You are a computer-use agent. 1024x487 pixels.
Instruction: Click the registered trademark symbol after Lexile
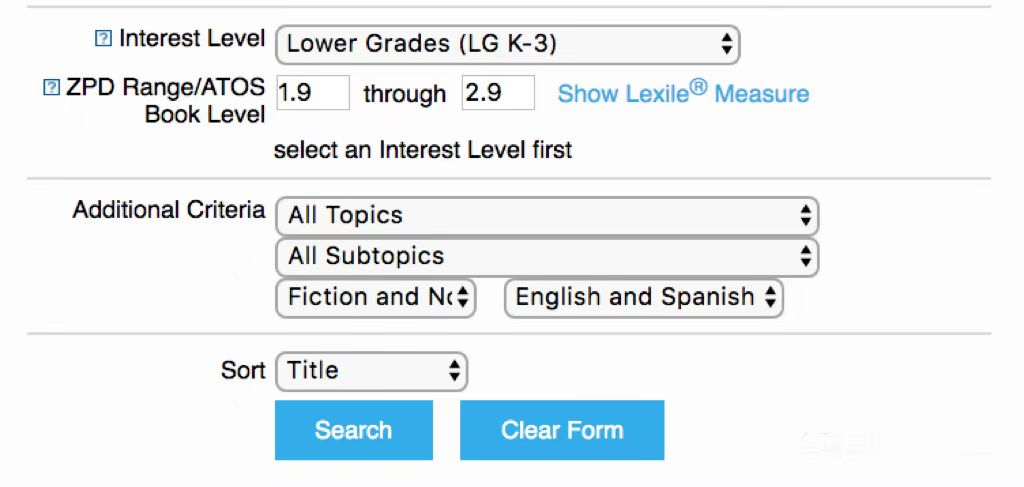click(x=699, y=87)
